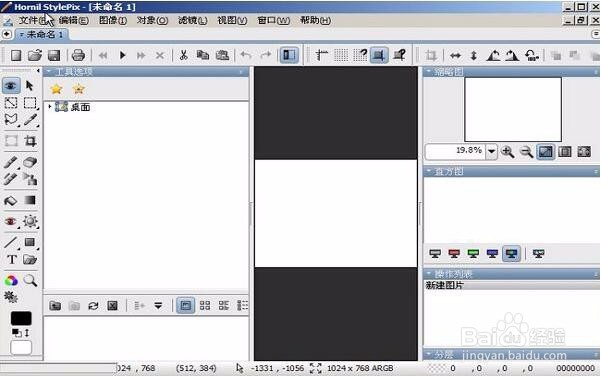
Task: Open the 窗口(W) menu
Action: tap(273, 21)
